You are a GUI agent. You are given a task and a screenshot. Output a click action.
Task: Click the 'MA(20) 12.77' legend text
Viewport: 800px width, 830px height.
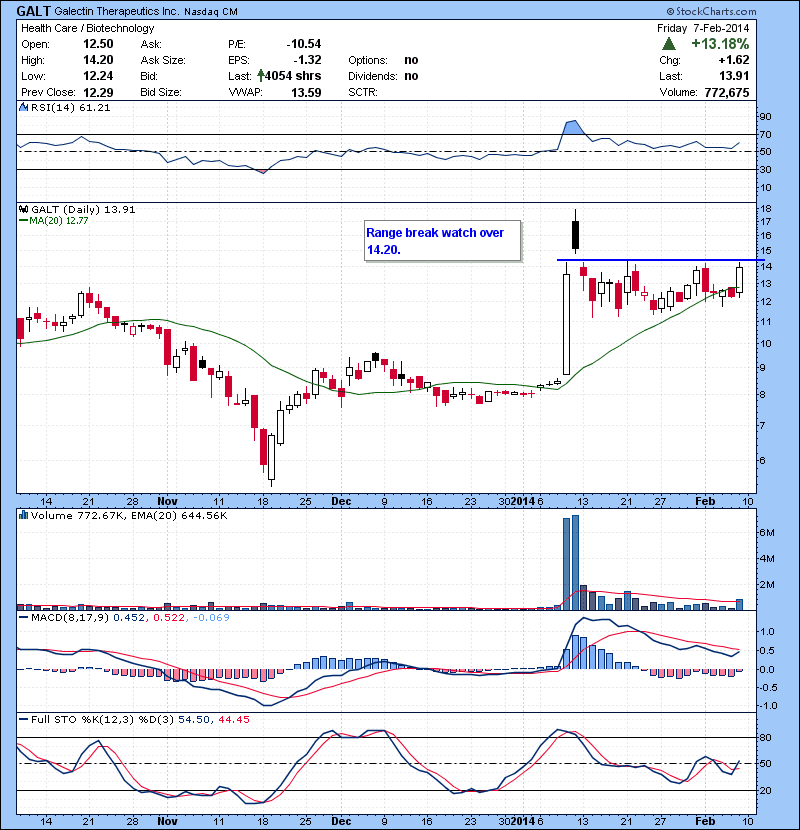[59, 221]
